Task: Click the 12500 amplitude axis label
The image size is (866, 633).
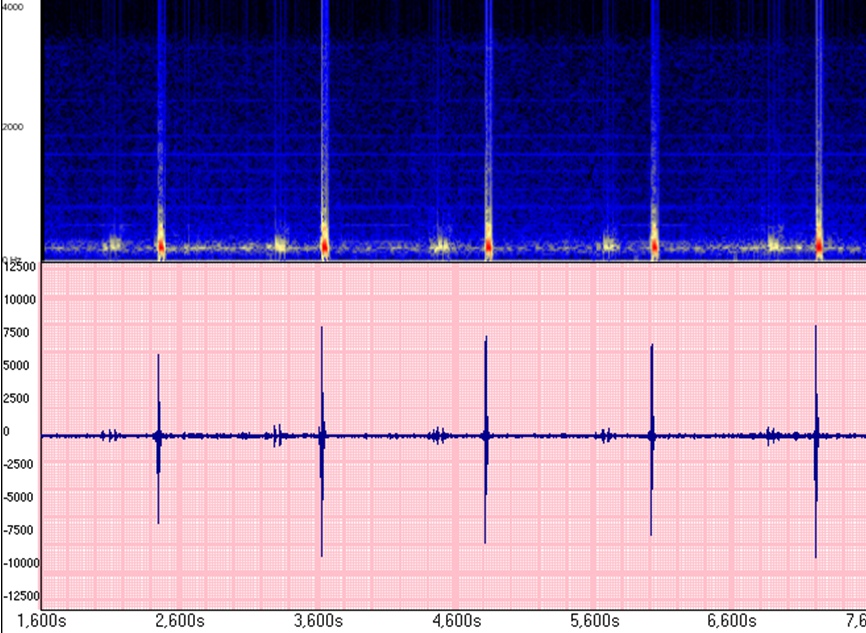Action: (20, 267)
